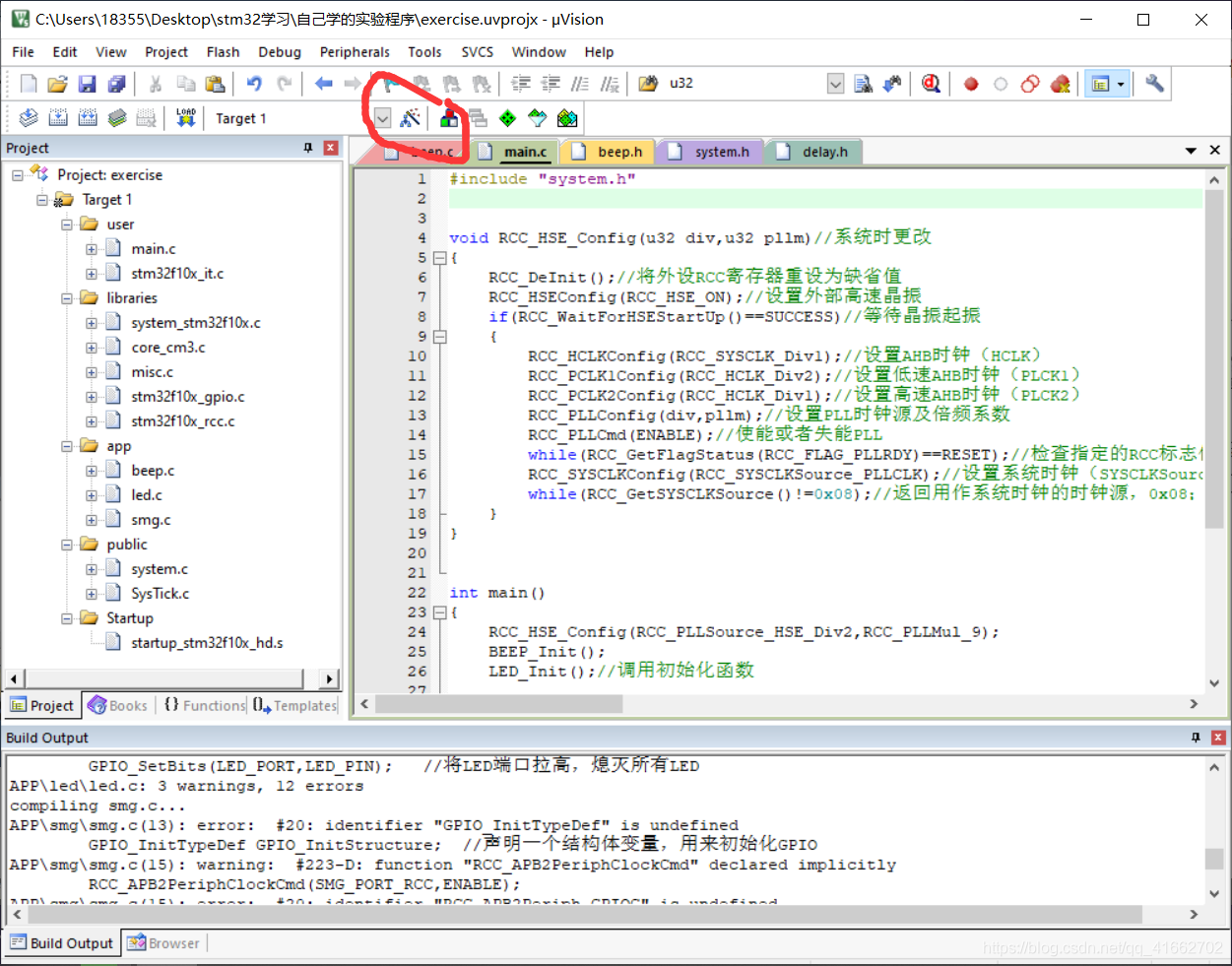Click the Disable All Breakpoints icon
The image size is (1232, 966).
[x=1030, y=84]
